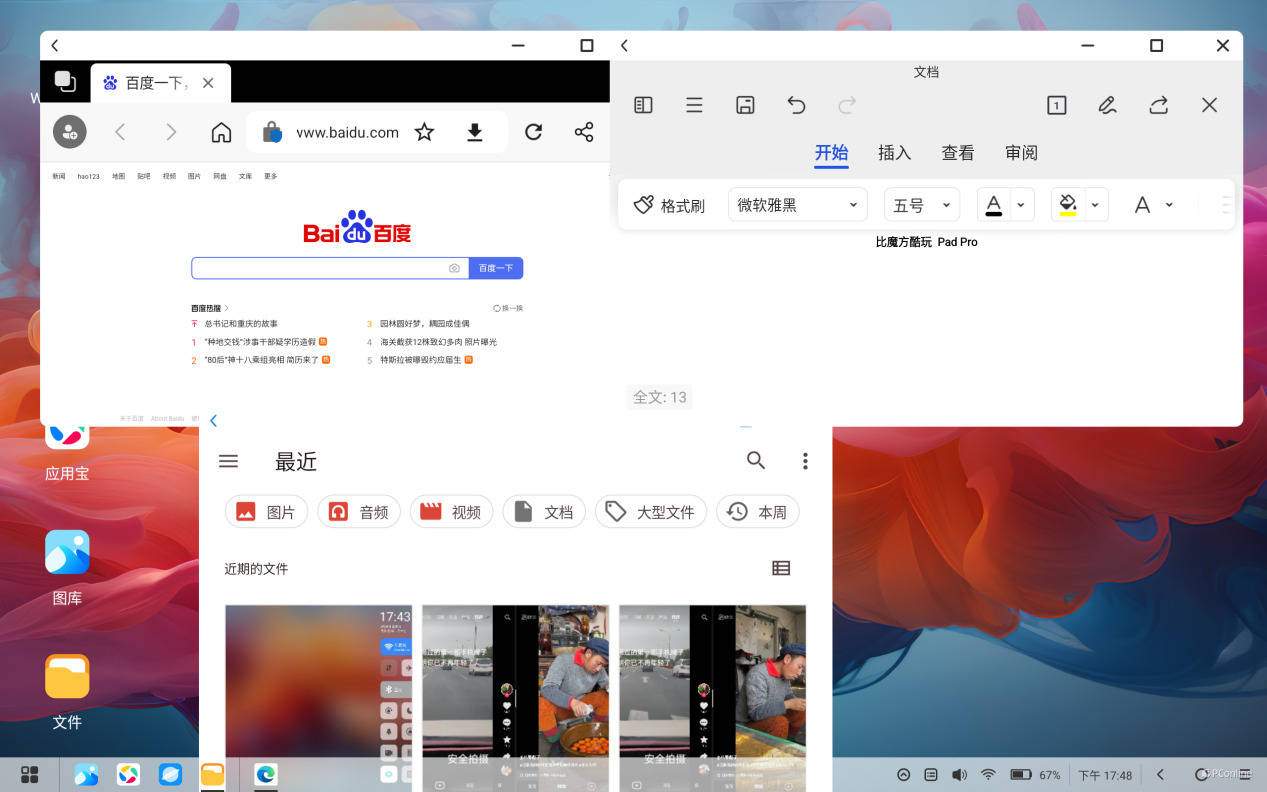The image size is (1267, 792).
Task: Switch to the 审阅 ribbon tab
Action: click(x=1021, y=153)
